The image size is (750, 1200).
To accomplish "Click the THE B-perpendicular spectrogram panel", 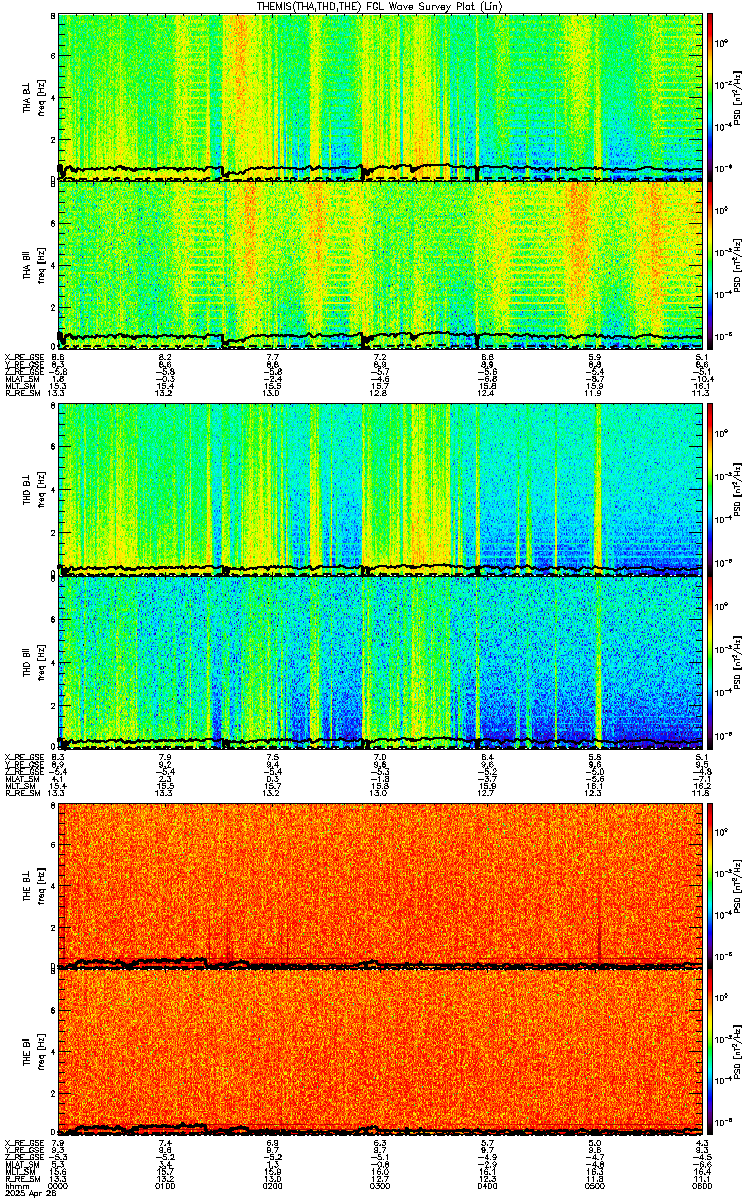I will click(x=380, y=886).
